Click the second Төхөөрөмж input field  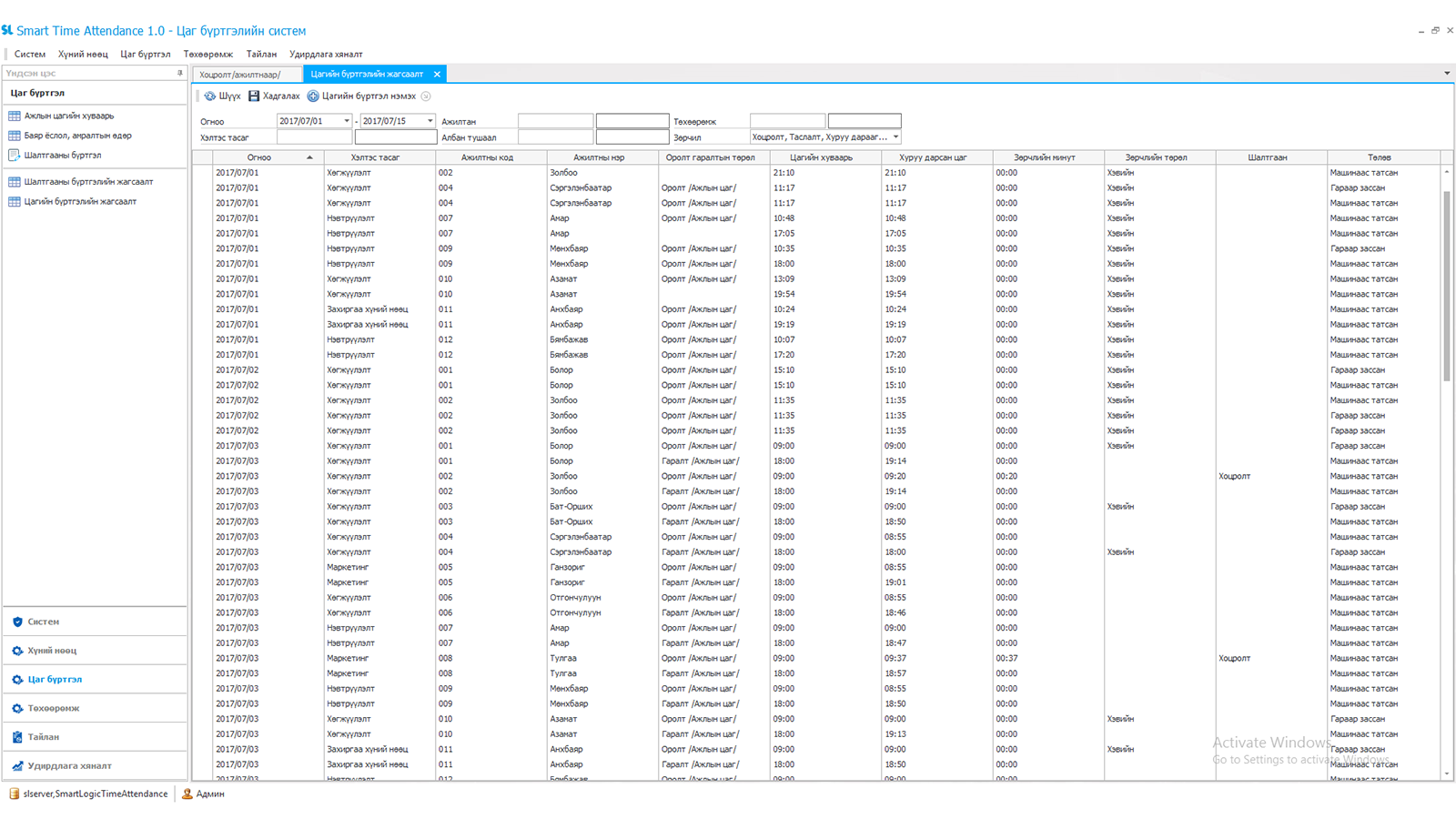864,121
